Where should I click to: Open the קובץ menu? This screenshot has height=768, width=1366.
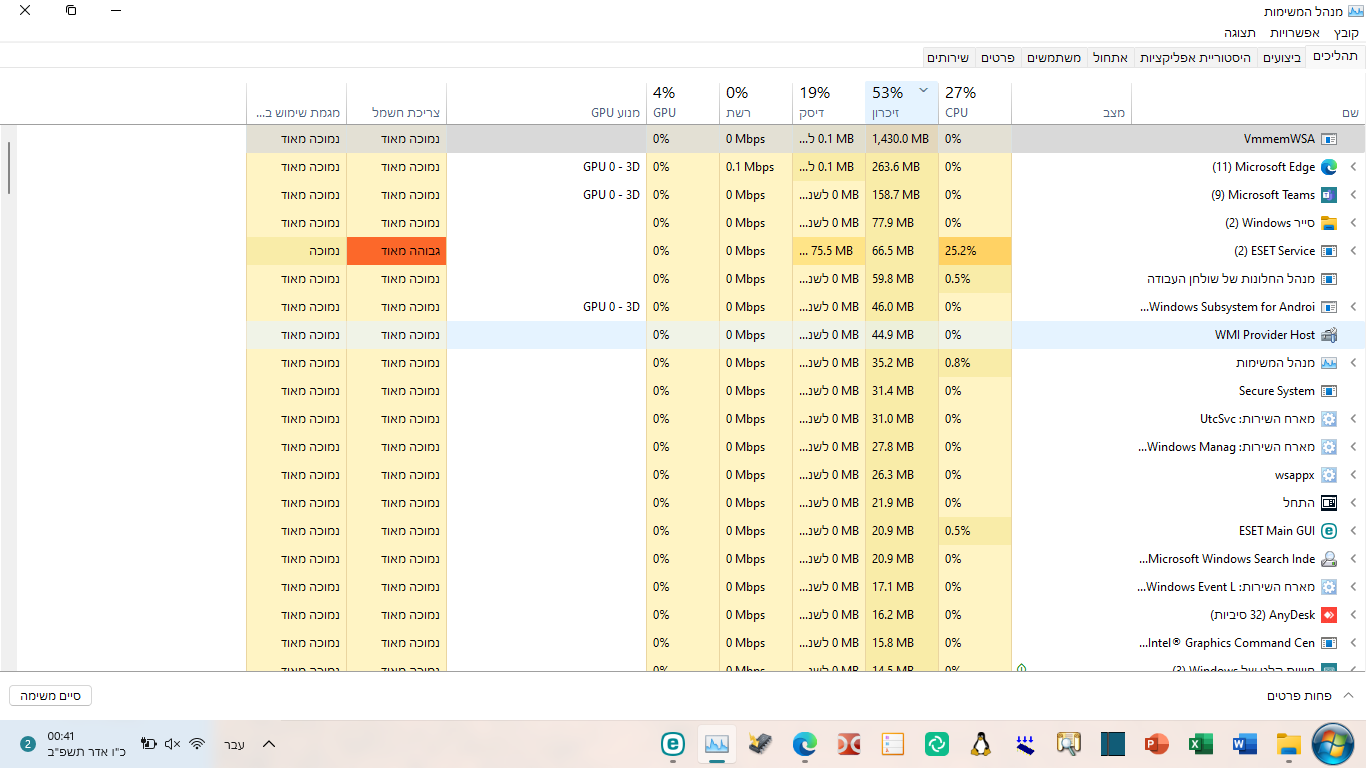(x=1346, y=33)
